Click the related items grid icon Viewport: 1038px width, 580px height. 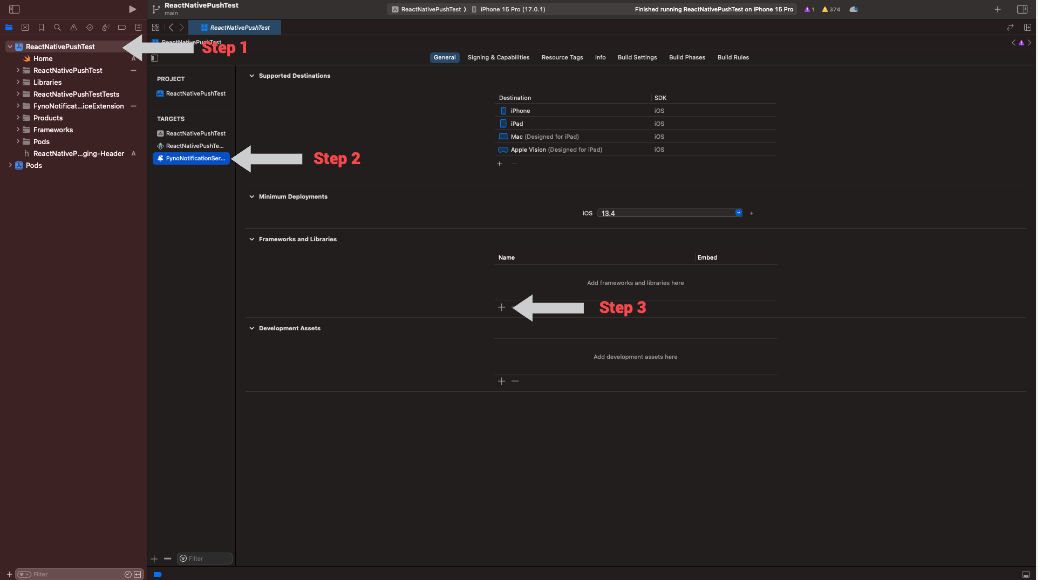point(156,28)
